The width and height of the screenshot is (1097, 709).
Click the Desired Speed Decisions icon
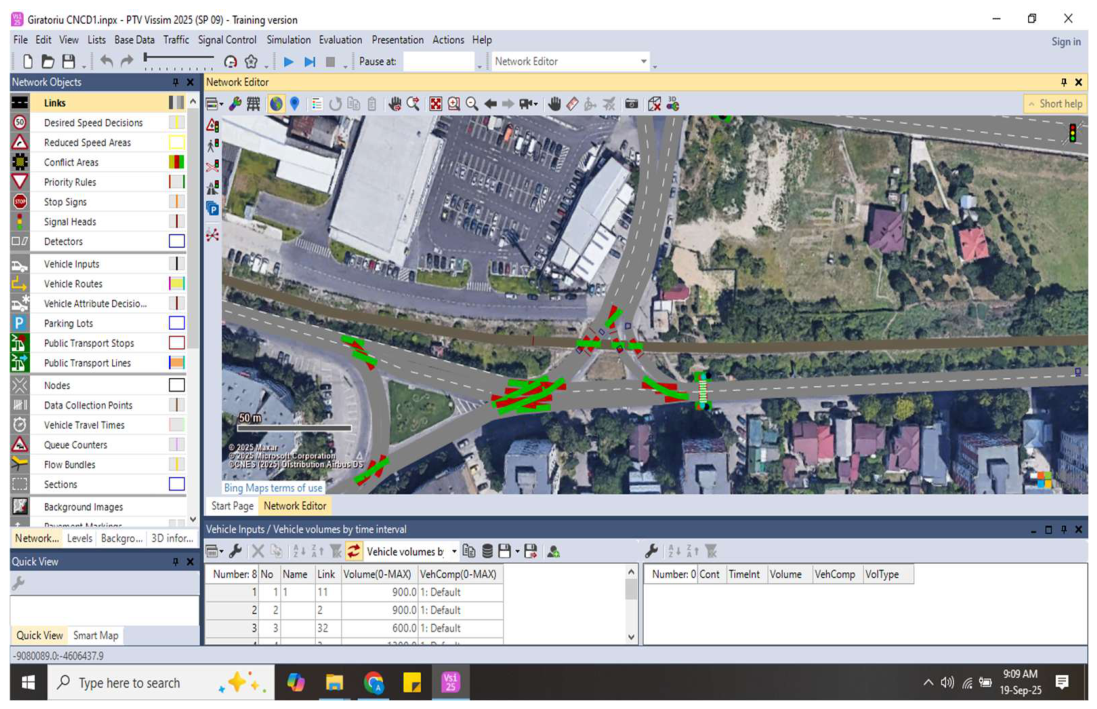coord(20,122)
